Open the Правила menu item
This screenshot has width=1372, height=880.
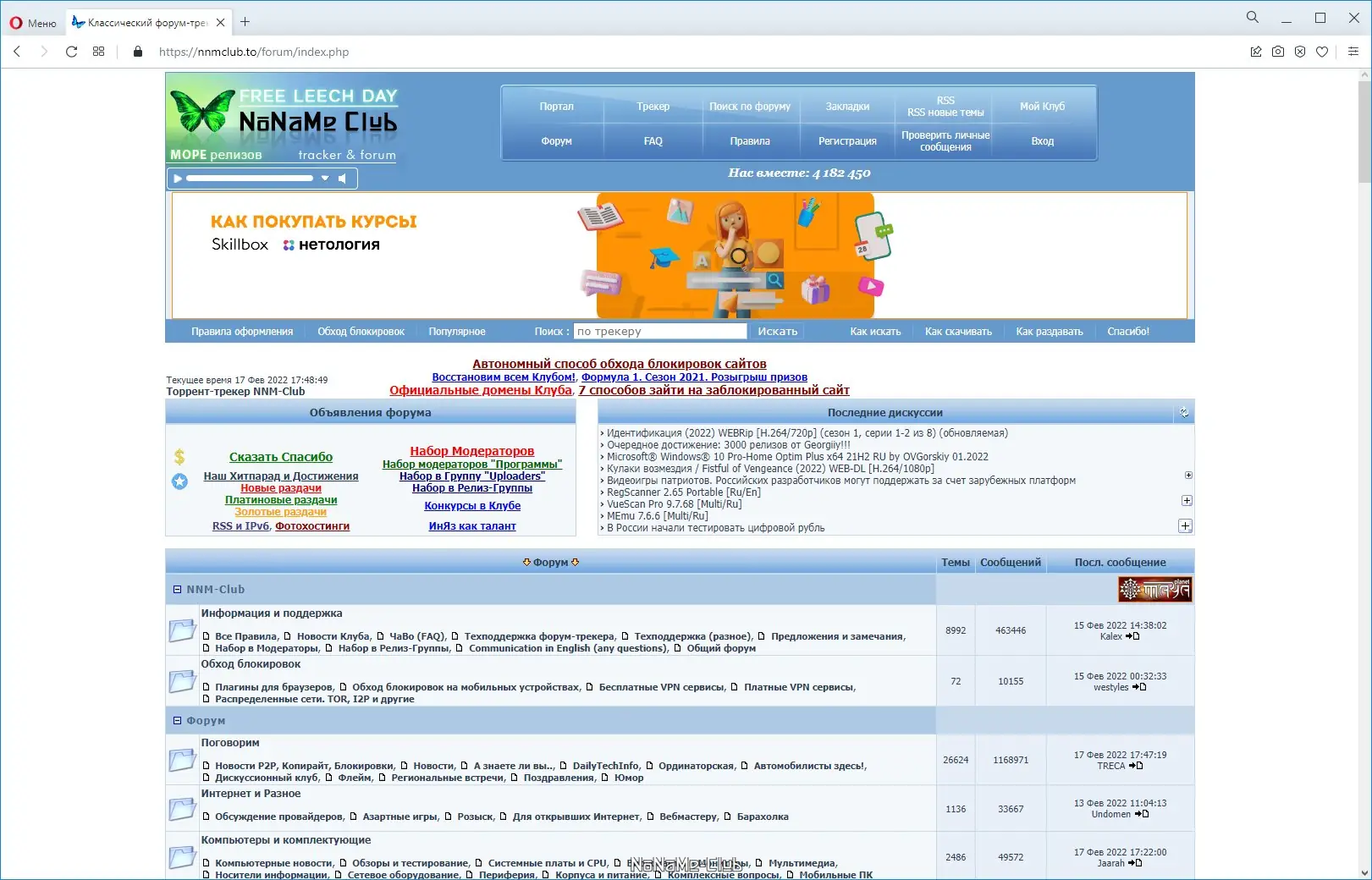point(750,141)
